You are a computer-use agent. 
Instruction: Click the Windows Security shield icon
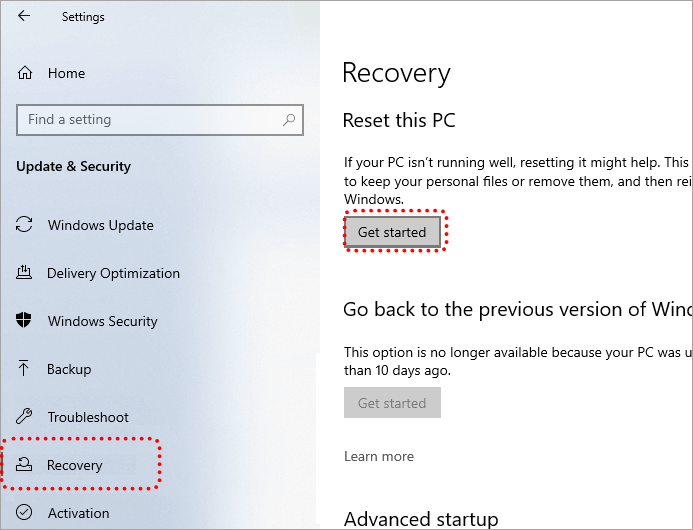click(x=25, y=321)
